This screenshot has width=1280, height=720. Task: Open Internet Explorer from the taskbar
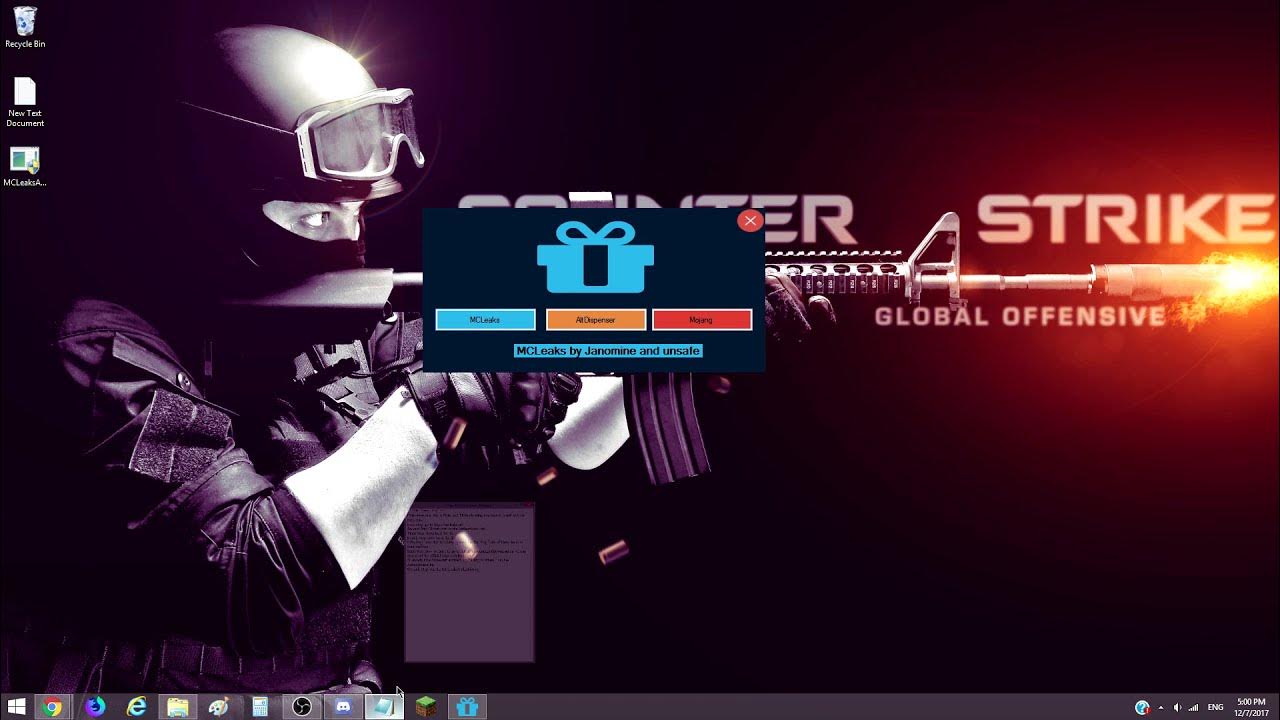pyautogui.click(x=136, y=707)
